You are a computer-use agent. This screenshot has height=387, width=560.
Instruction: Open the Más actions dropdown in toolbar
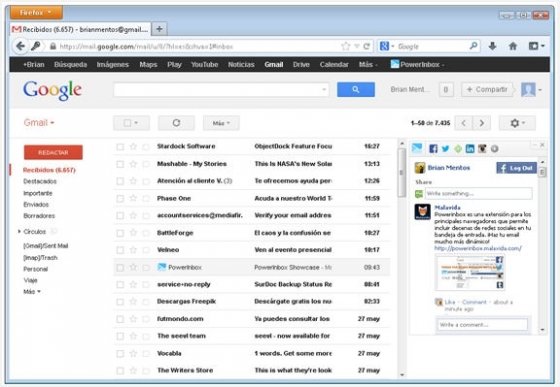point(221,123)
